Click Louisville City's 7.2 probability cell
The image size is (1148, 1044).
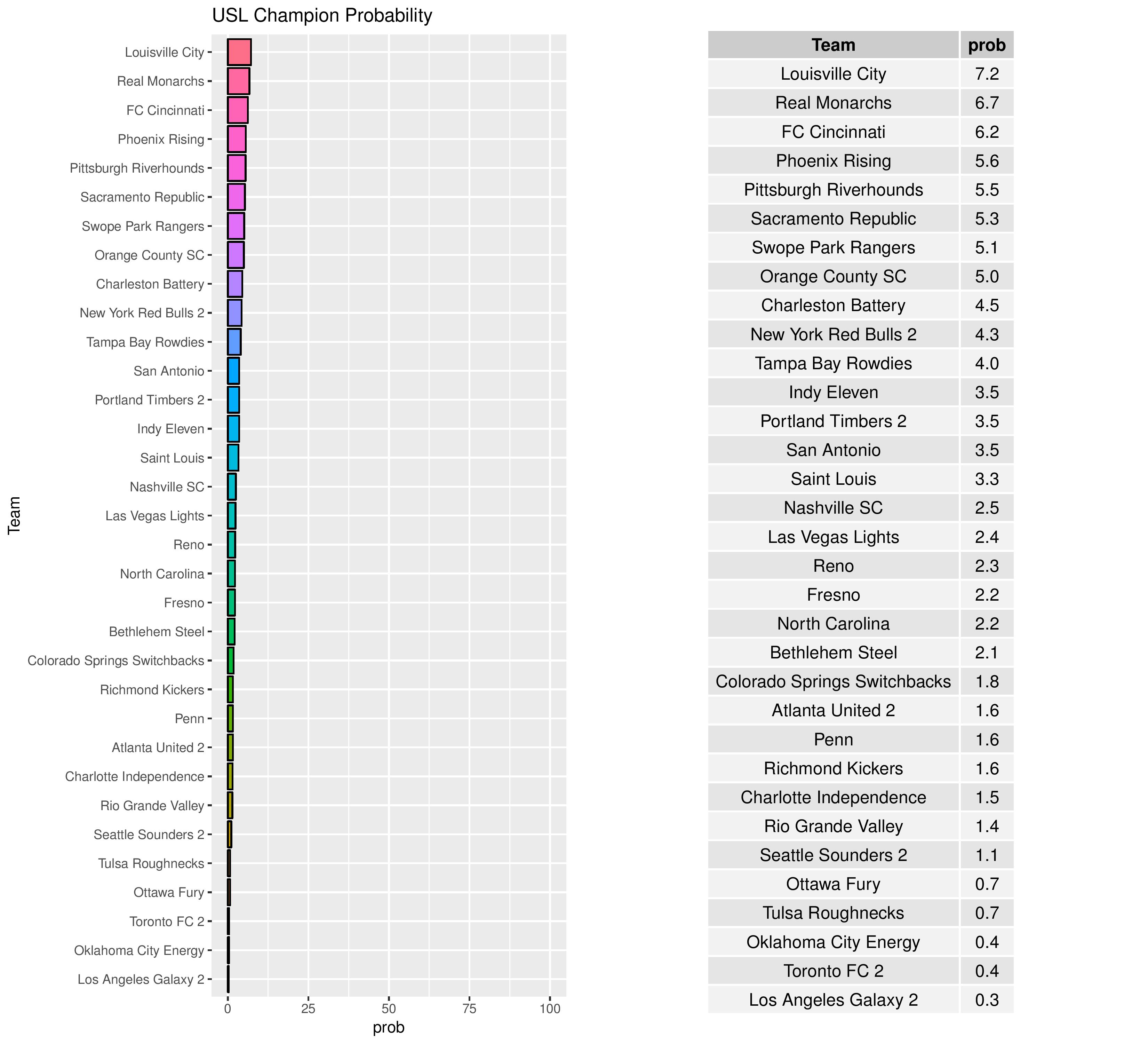coord(986,74)
